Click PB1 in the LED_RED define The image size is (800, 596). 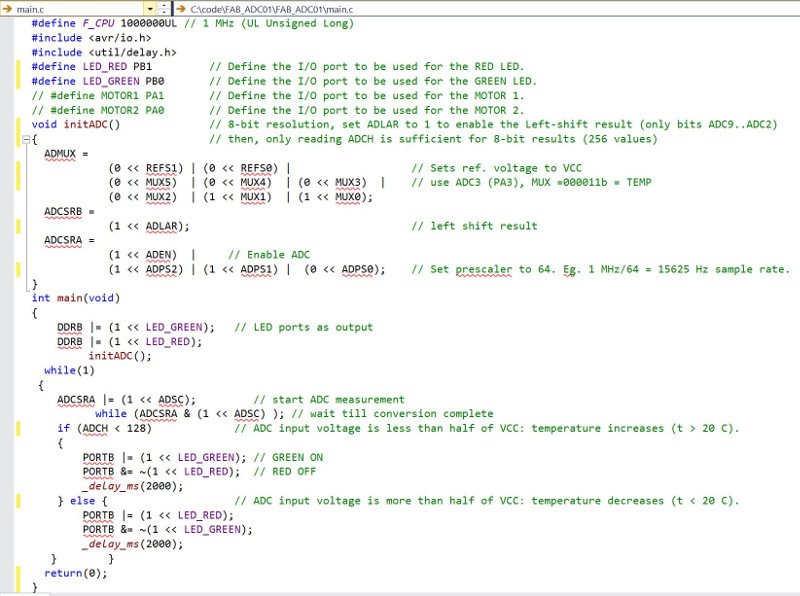coord(142,66)
